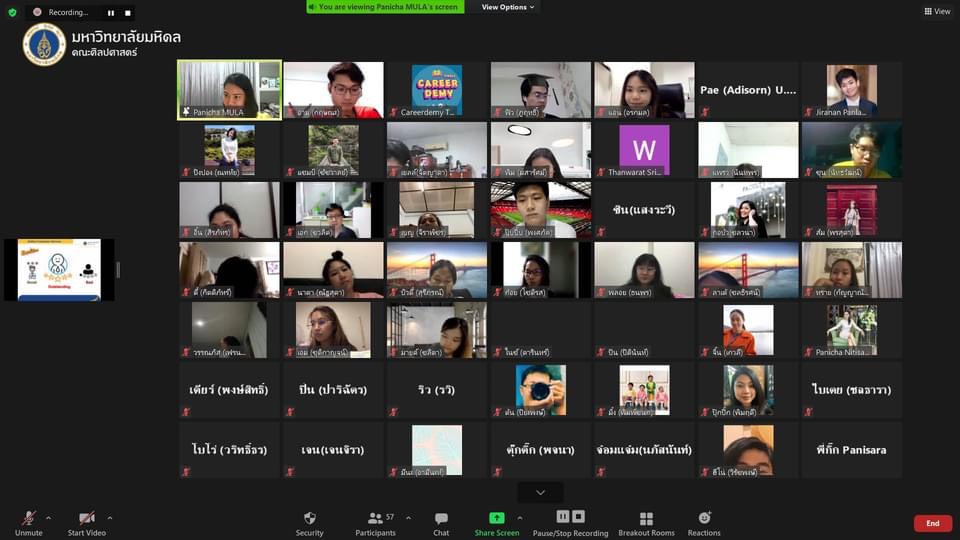Click the shared screen thumbnail on left
The height and width of the screenshot is (540, 960).
coord(59,269)
